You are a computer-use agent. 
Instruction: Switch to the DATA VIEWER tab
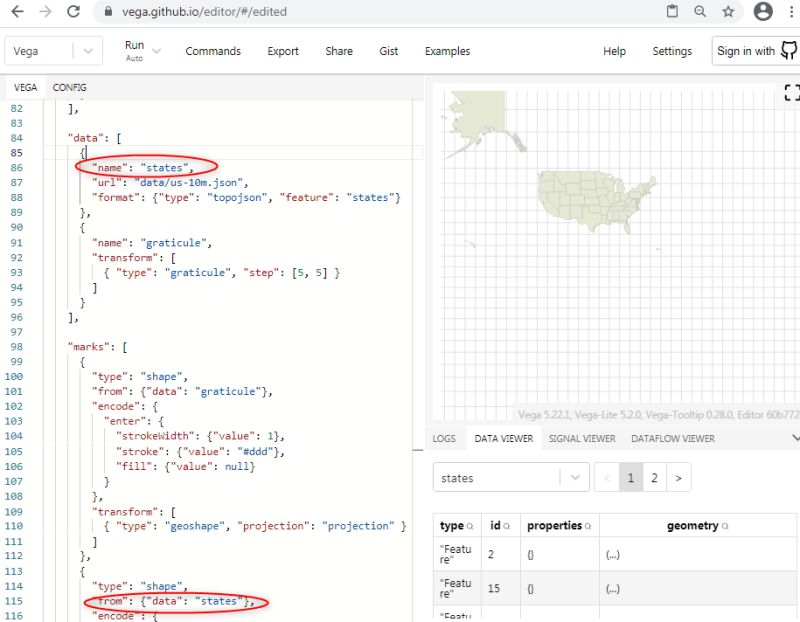504,438
